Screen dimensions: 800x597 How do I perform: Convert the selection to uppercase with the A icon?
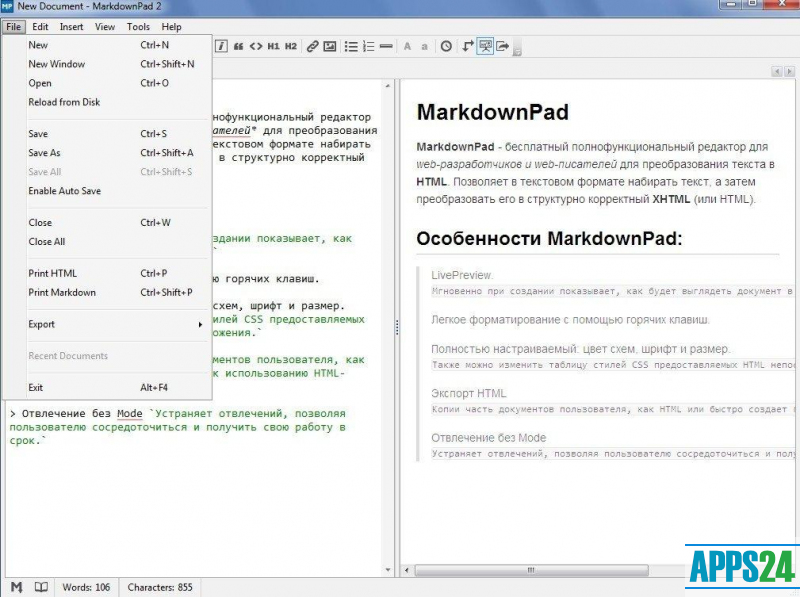click(x=407, y=46)
